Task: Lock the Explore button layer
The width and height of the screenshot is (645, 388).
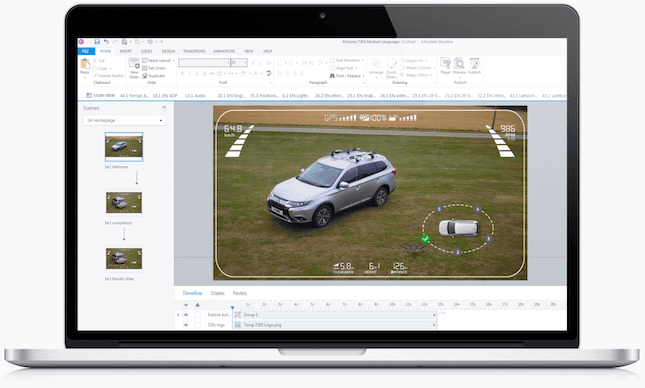Action: point(197,315)
